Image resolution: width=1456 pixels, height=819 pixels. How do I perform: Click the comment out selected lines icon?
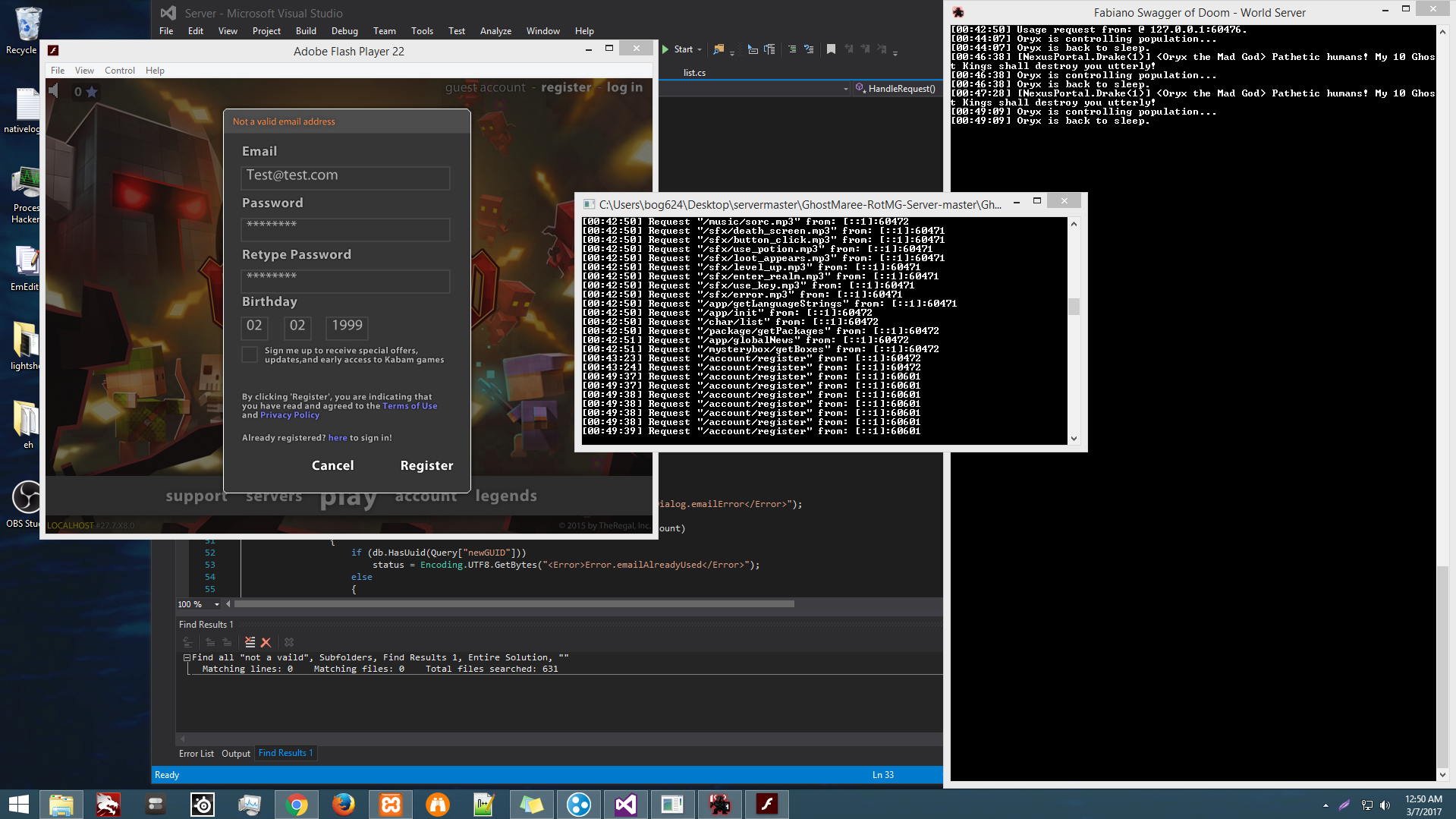pos(792,49)
